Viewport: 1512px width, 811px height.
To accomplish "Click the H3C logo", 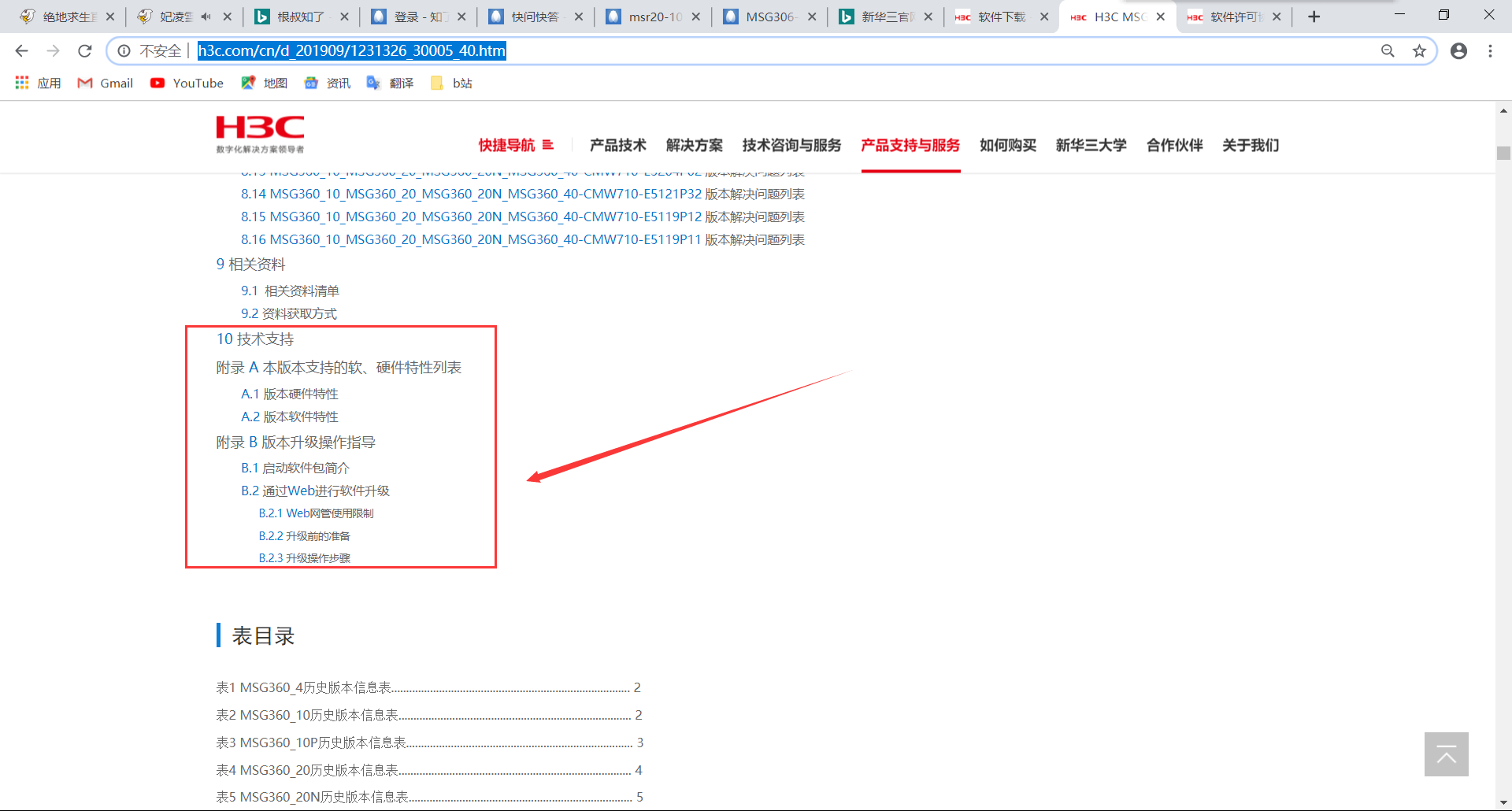I will pyautogui.click(x=260, y=134).
